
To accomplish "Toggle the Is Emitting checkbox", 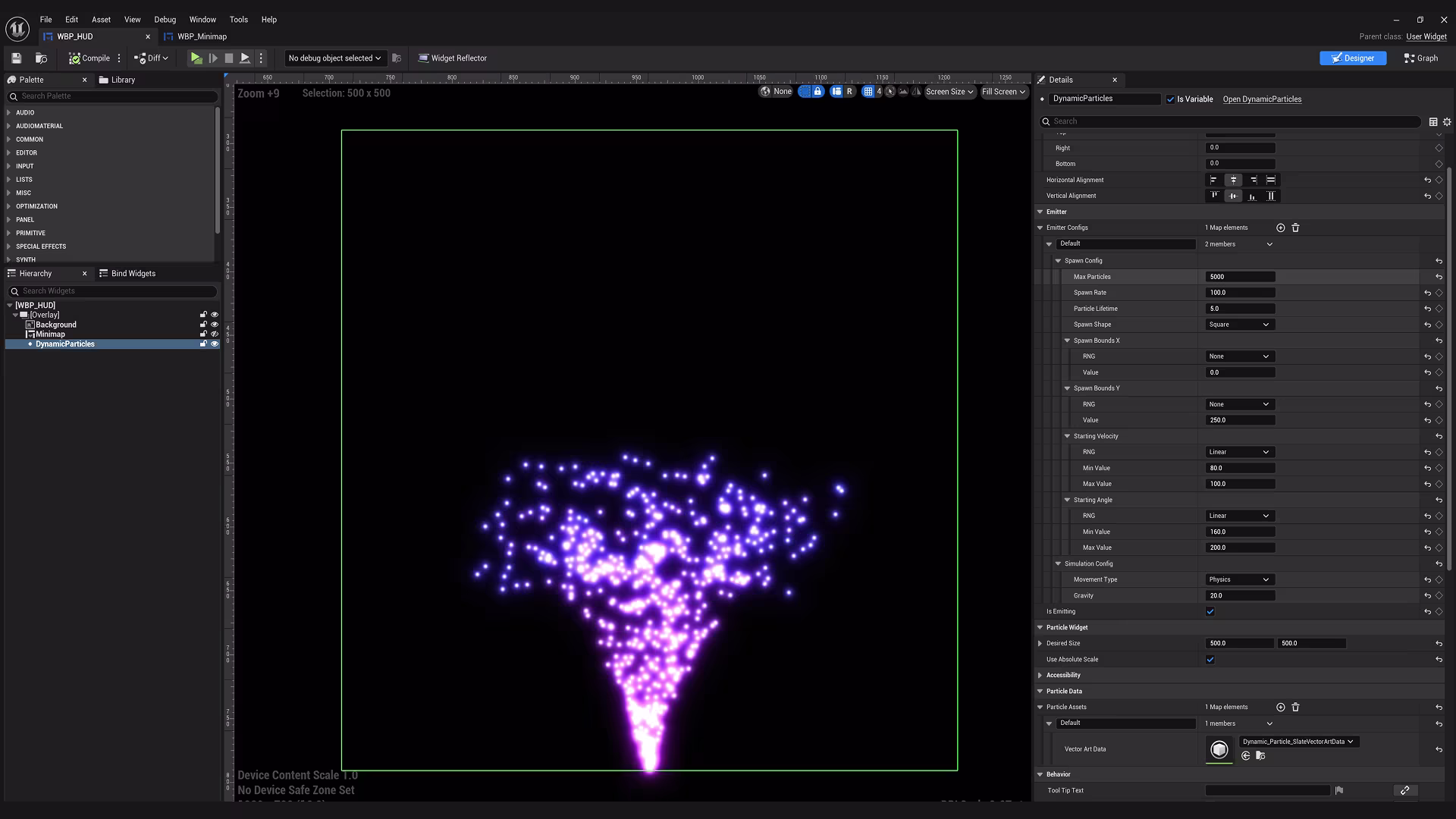I will pyautogui.click(x=1210, y=612).
